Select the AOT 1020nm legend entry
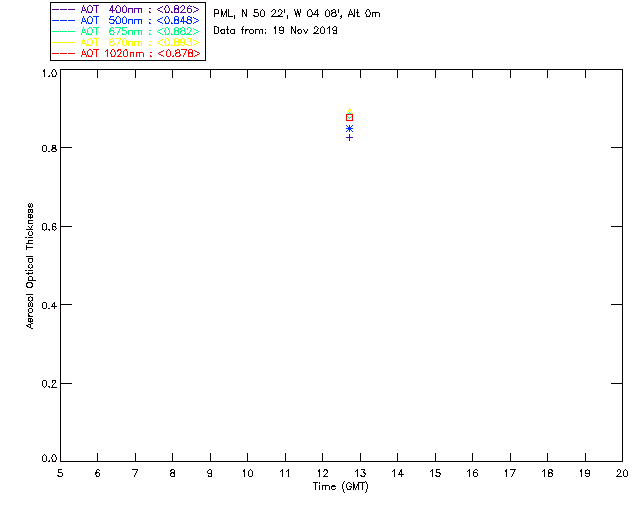Image resolution: width=640 pixels, height=512 pixels. click(x=126, y=53)
